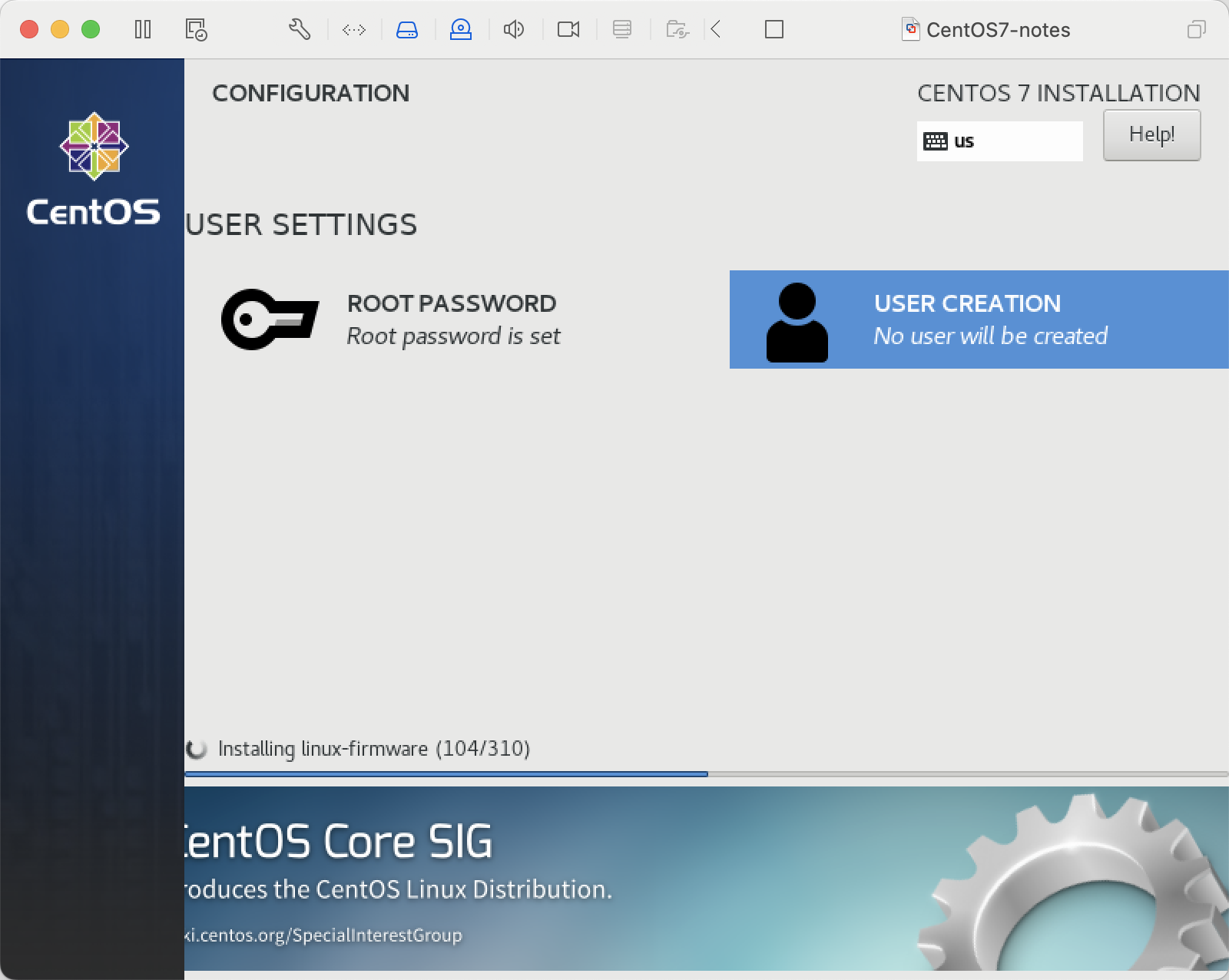Click the CentOS Core SIG banner

pyautogui.click(x=707, y=879)
